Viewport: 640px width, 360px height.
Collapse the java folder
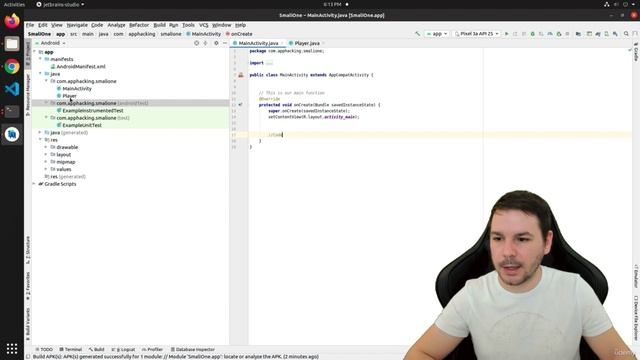tap(40, 74)
